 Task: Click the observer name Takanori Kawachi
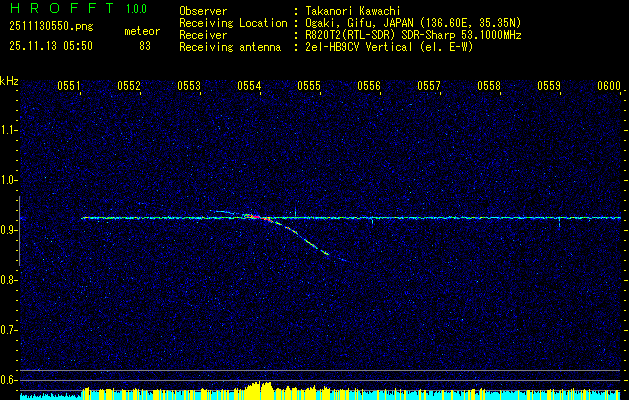(x=353, y=11)
